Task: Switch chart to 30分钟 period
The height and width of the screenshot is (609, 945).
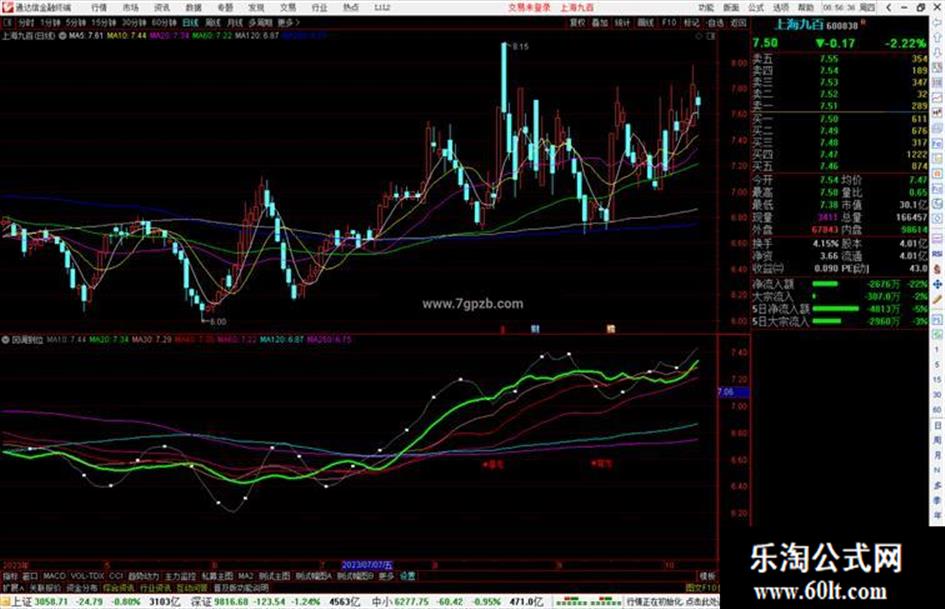Action: [x=133, y=23]
